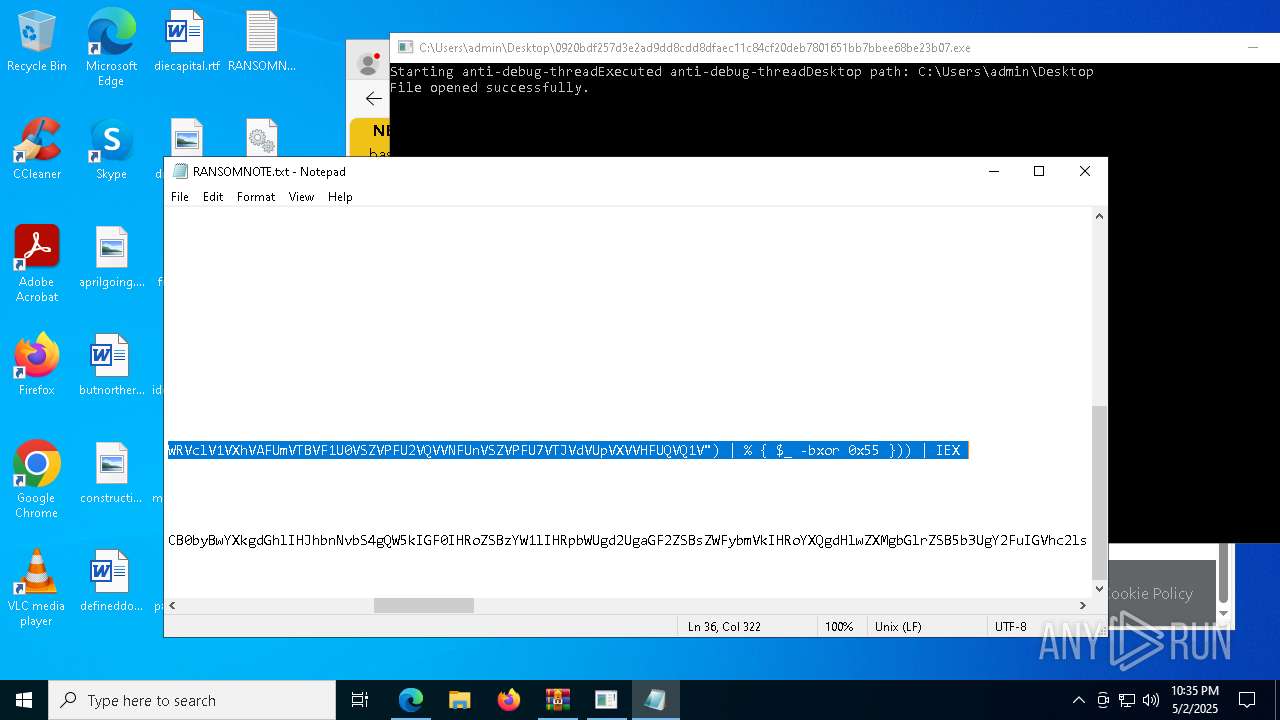Screen dimensions: 1280x720
Task: Open the network icon in the system tray
Action: click(x=1127, y=700)
